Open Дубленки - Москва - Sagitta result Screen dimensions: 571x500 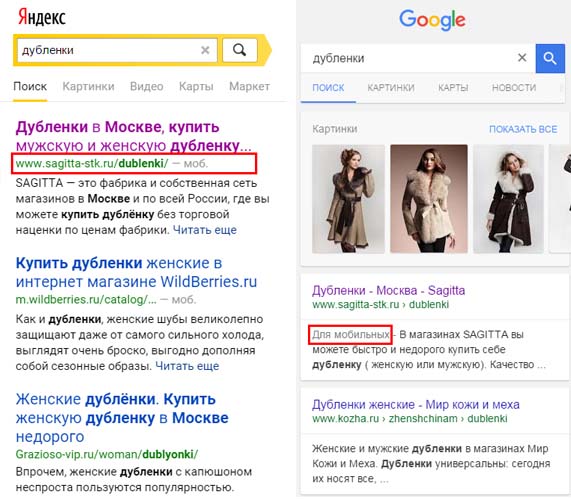pos(388,291)
